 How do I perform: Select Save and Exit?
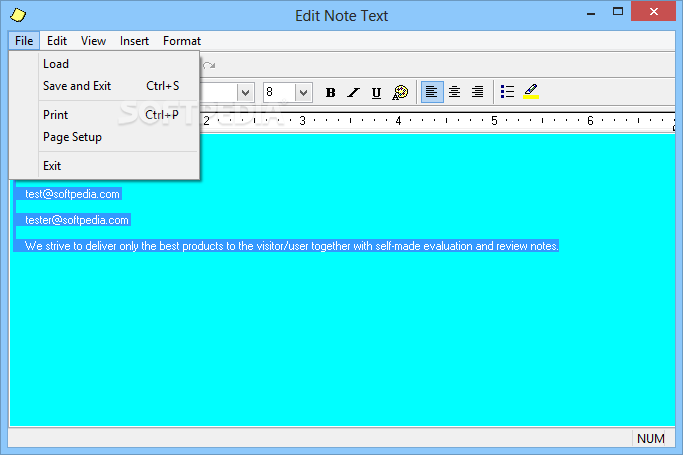click(x=105, y=86)
